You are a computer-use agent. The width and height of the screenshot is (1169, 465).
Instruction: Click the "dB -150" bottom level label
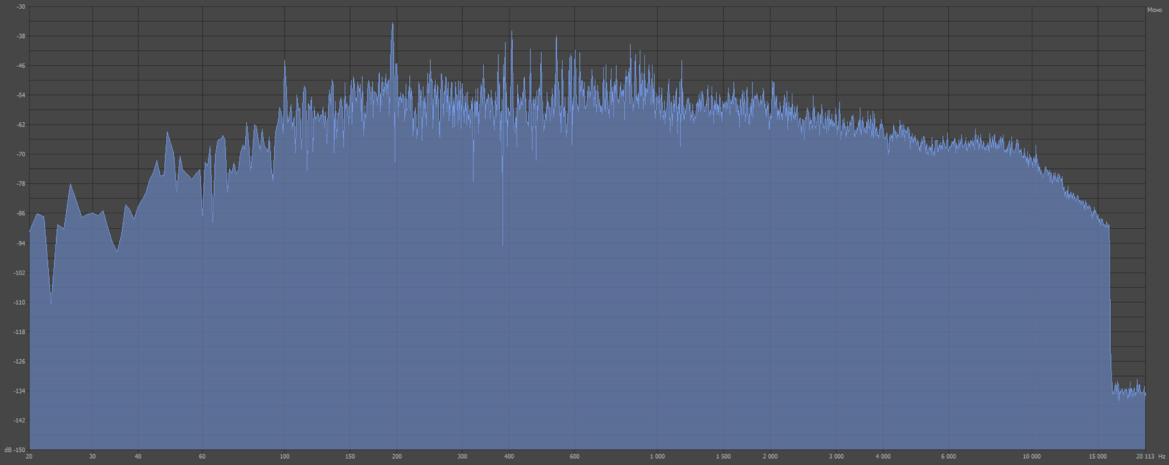pyautogui.click(x=15, y=450)
